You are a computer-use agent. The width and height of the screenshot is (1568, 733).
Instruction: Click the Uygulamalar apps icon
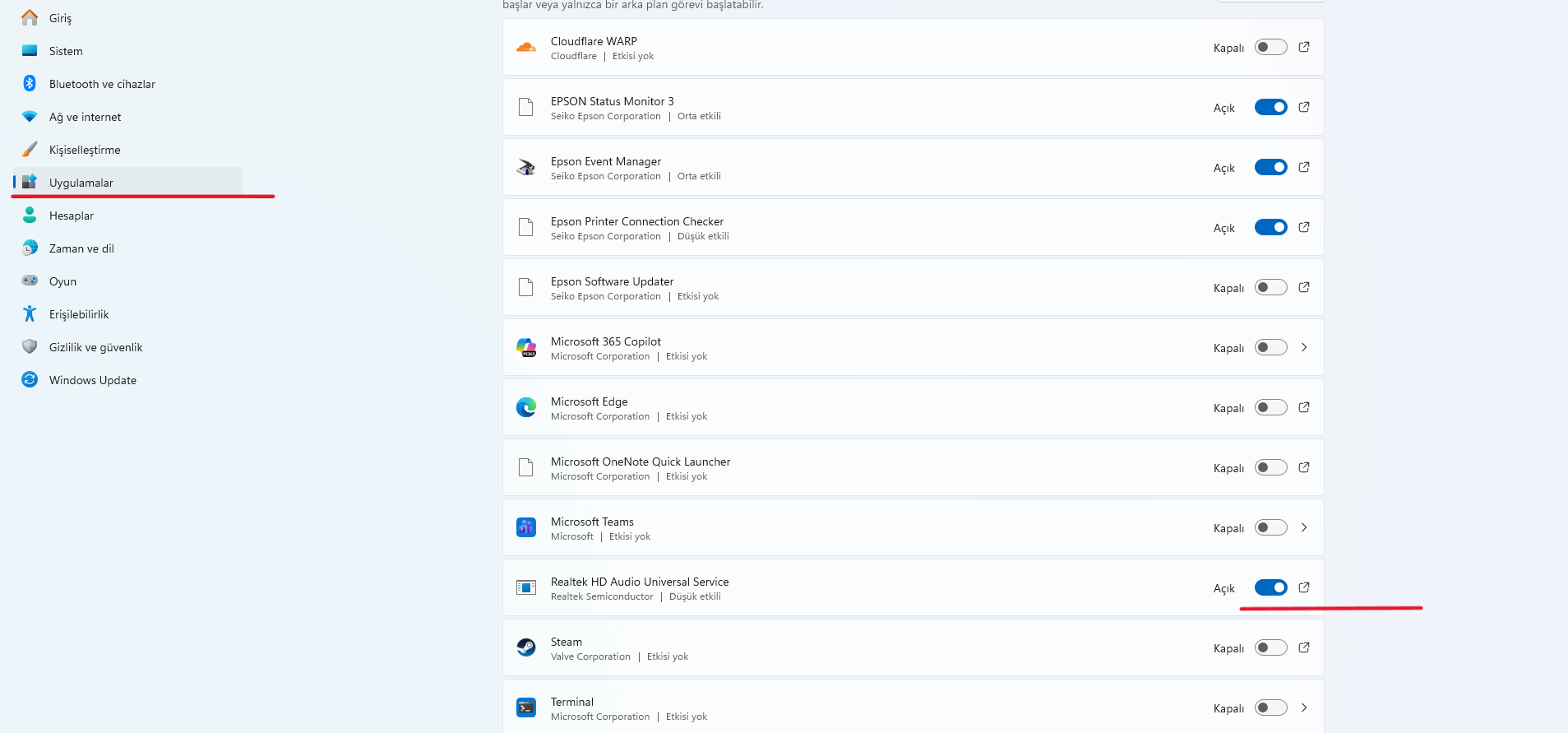[x=30, y=182]
